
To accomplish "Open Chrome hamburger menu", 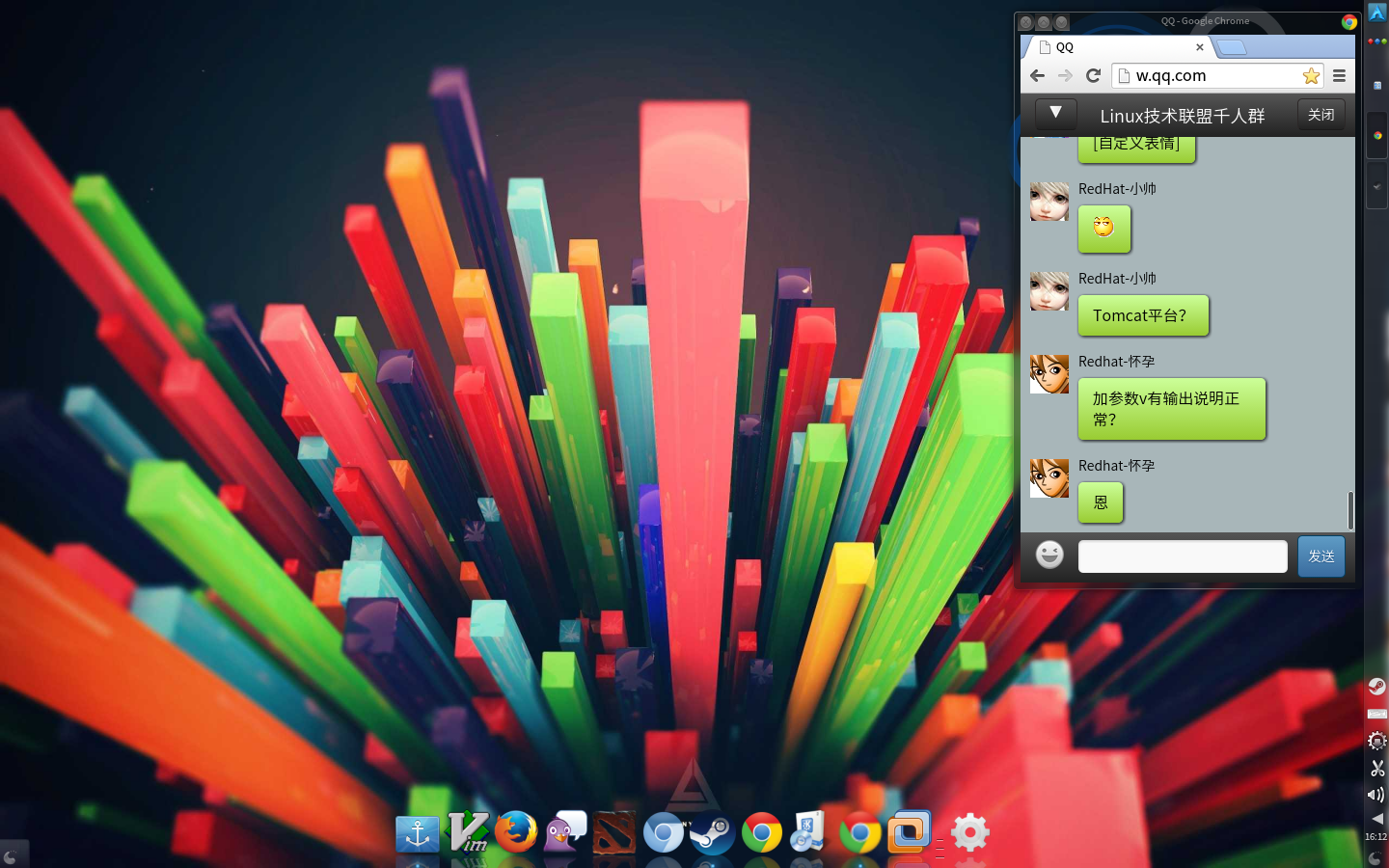I will [1340, 75].
